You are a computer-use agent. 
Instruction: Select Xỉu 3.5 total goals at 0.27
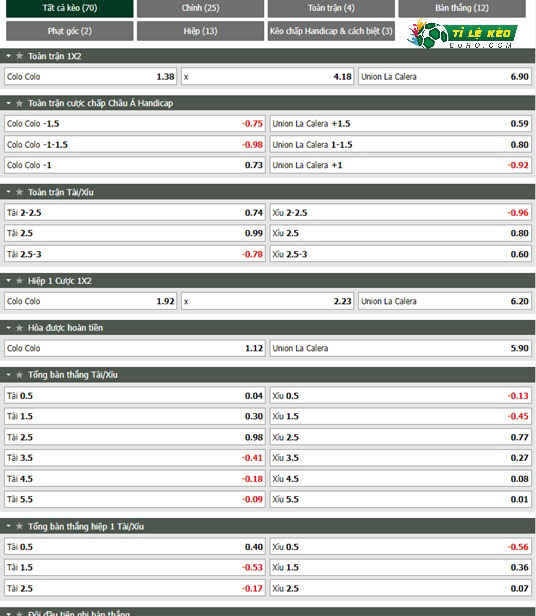[x=400, y=458]
